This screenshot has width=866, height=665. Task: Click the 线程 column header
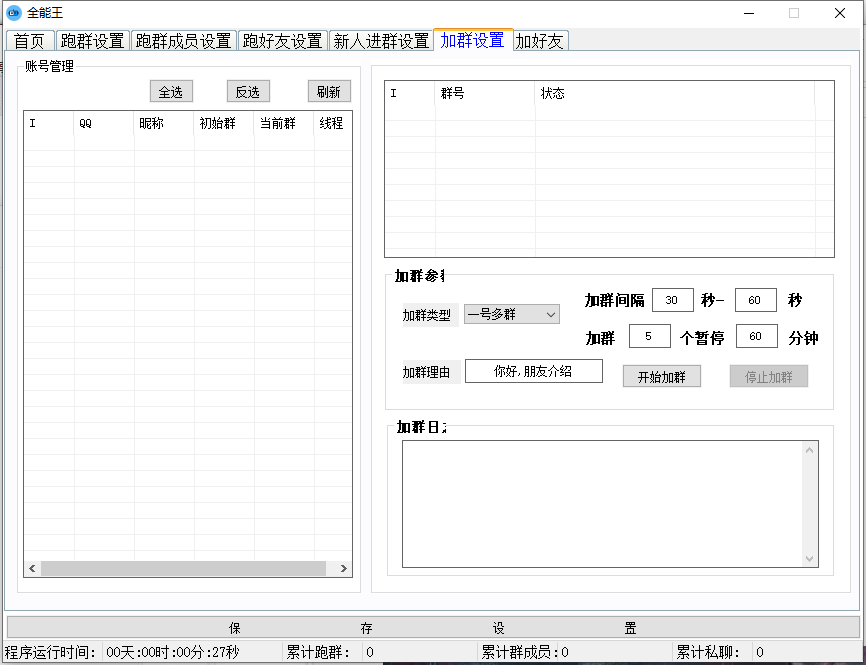(333, 123)
